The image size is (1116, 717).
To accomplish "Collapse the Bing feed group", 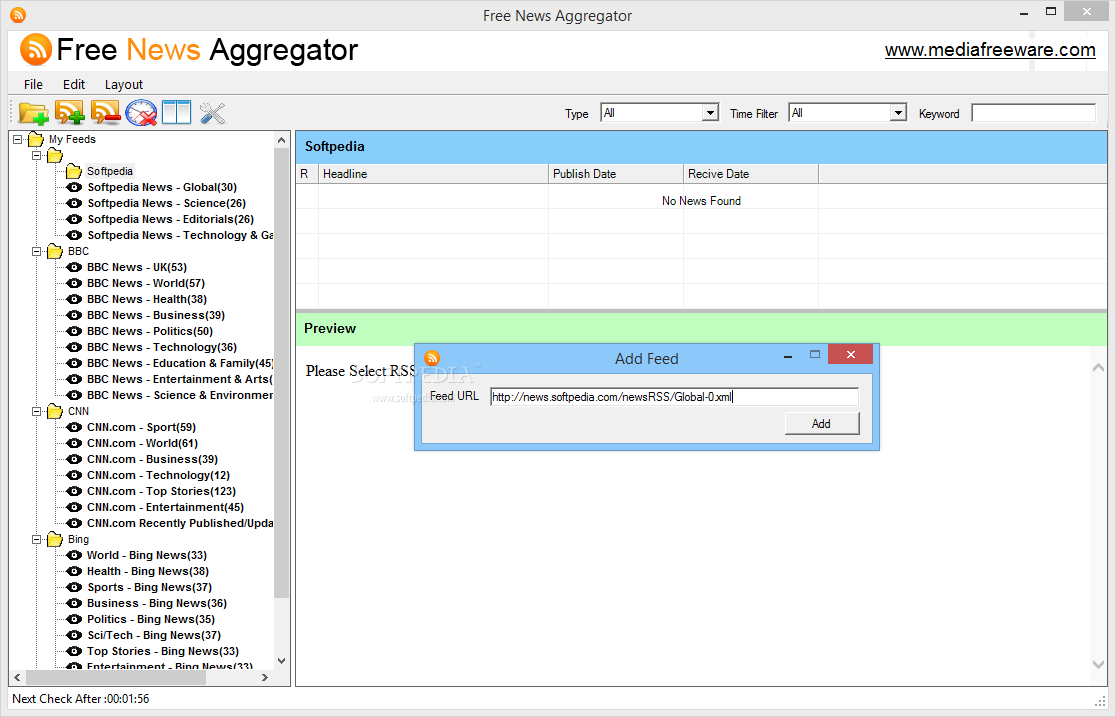I will tap(37, 540).
